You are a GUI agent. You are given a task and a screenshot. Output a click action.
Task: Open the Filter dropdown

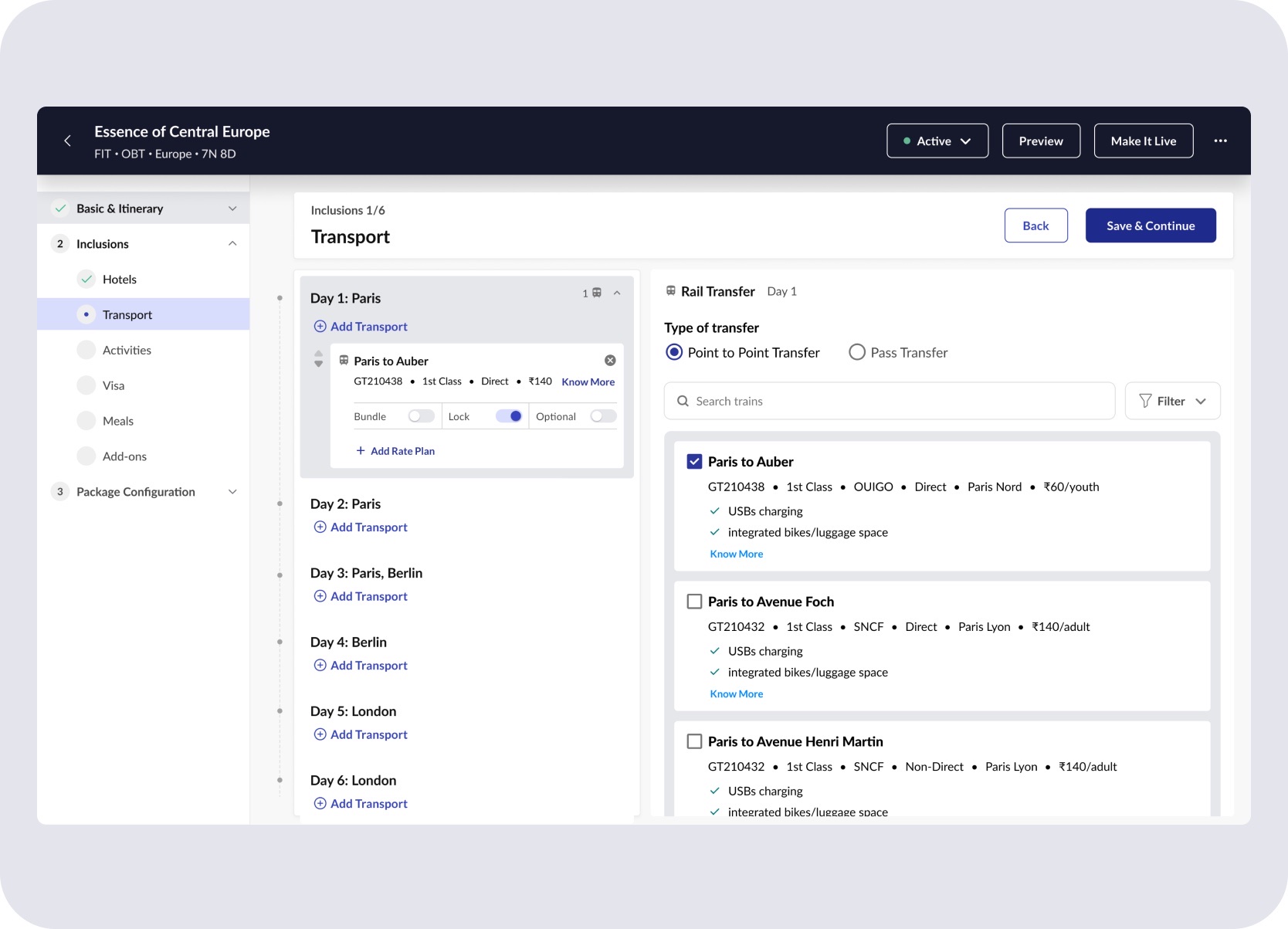[x=1172, y=401]
